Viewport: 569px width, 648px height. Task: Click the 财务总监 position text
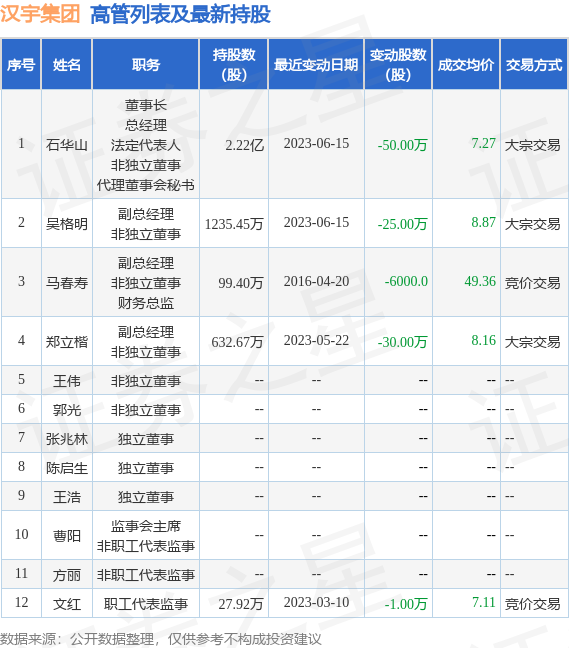(x=146, y=303)
